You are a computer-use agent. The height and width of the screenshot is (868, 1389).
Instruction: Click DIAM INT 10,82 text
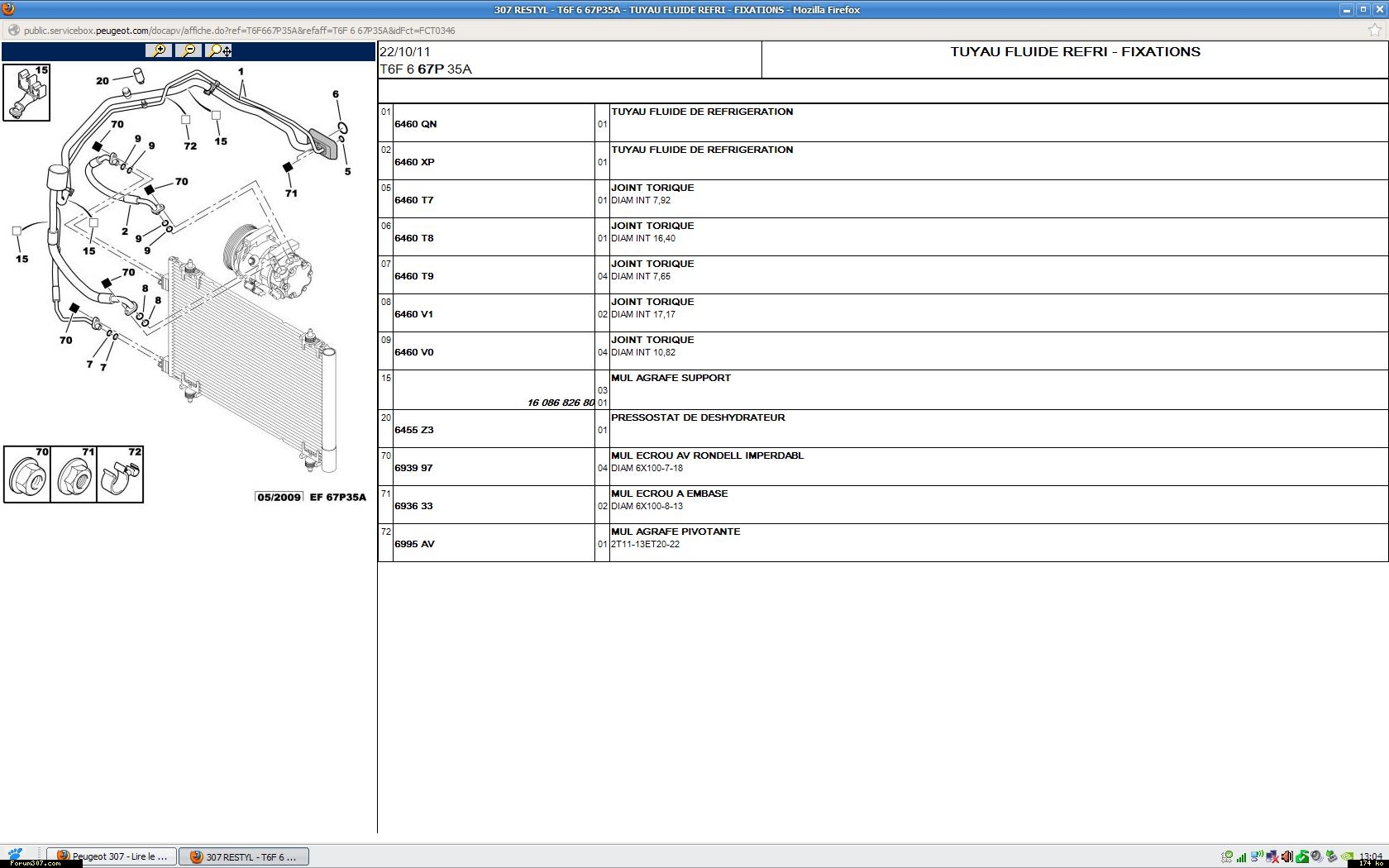tap(643, 352)
